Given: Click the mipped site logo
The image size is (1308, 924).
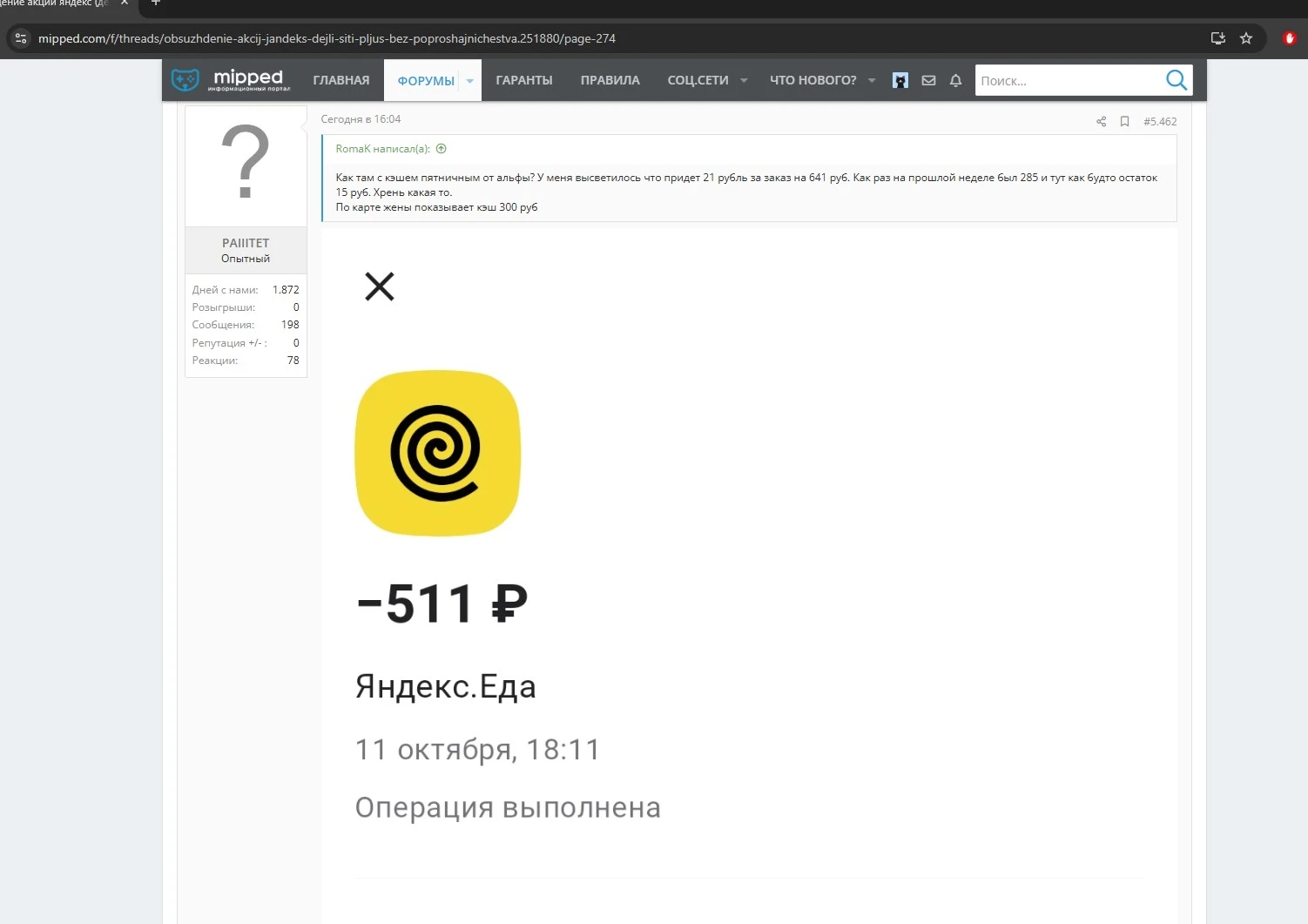Looking at the screenshot, I should 231,80.
